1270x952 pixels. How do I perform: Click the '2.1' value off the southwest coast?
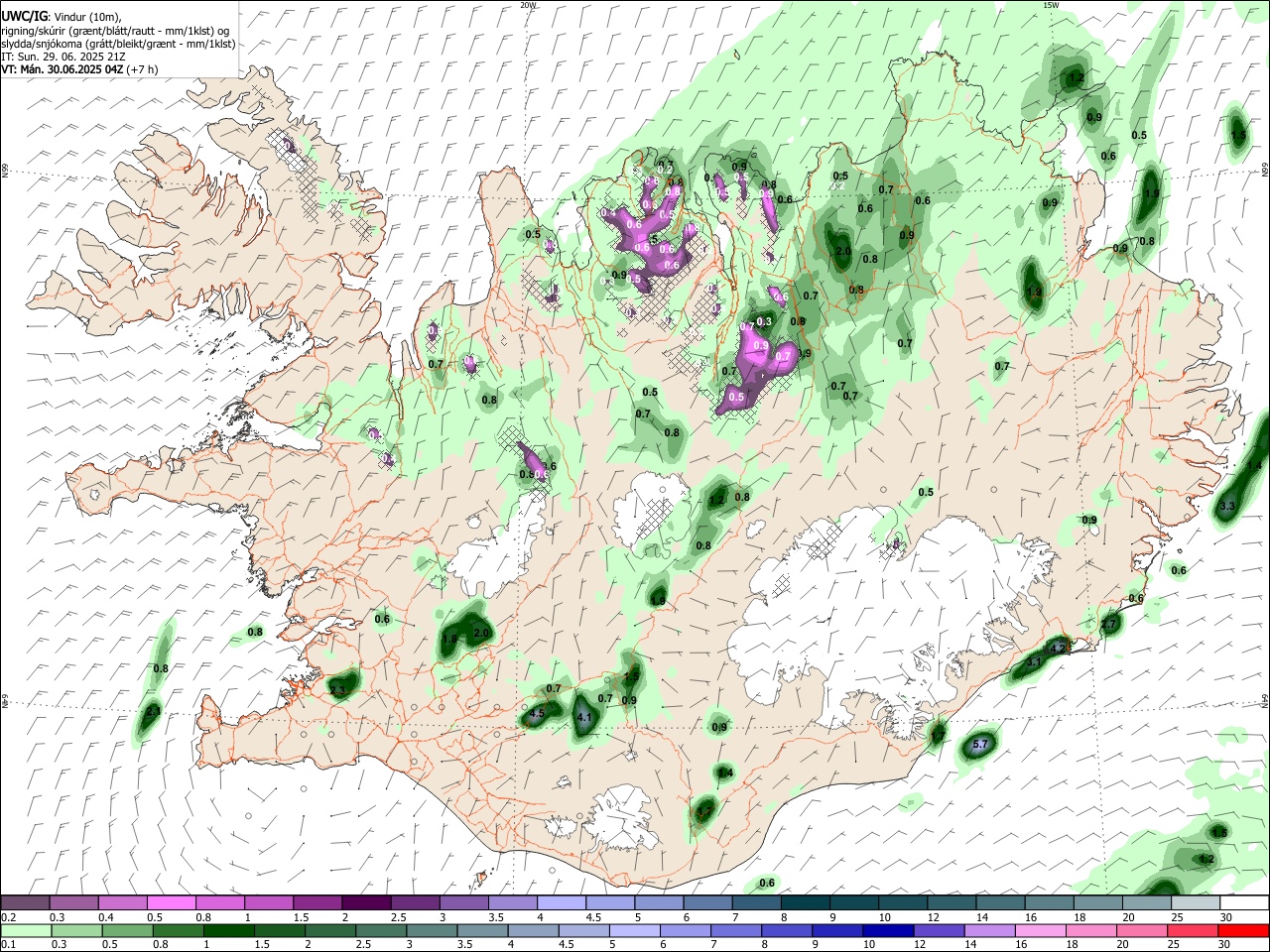[x=153, y=711]
